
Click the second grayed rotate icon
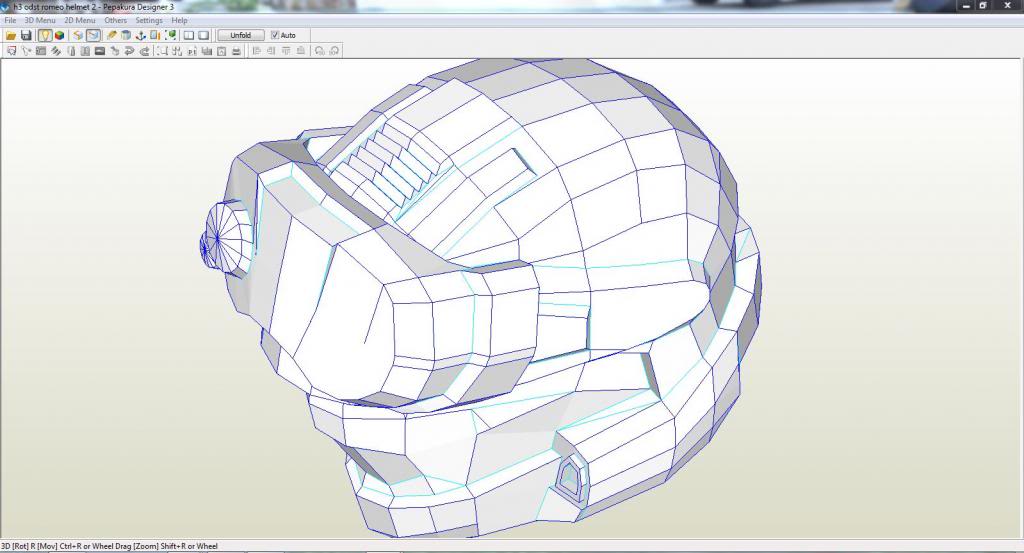click(334, 51)
